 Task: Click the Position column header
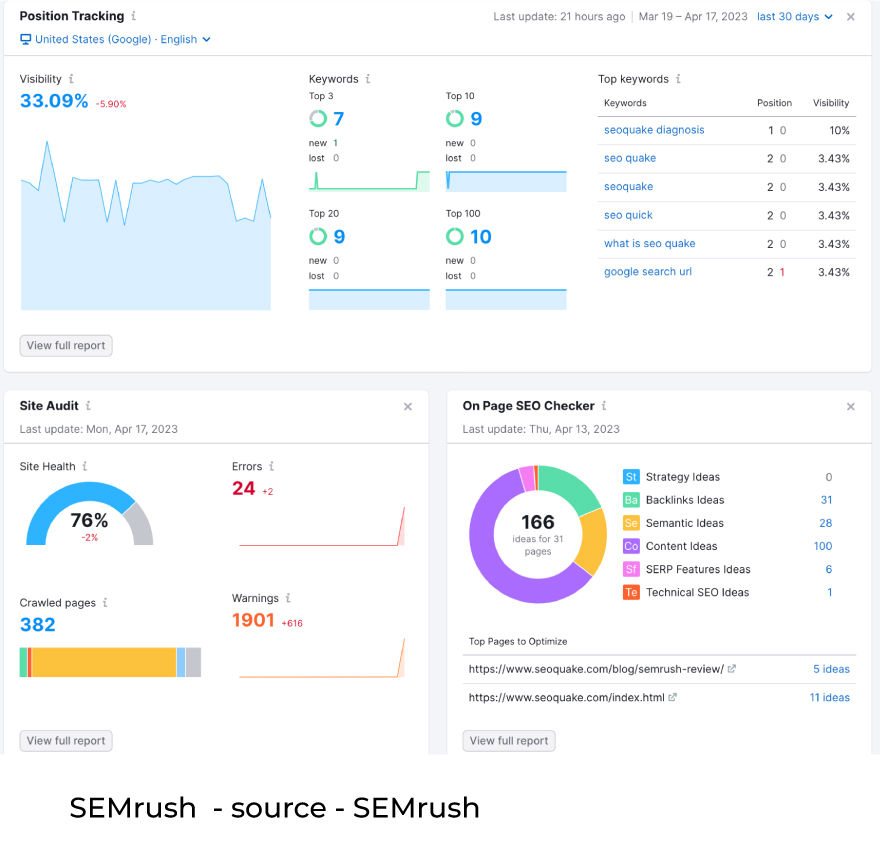tap(774, 103)
